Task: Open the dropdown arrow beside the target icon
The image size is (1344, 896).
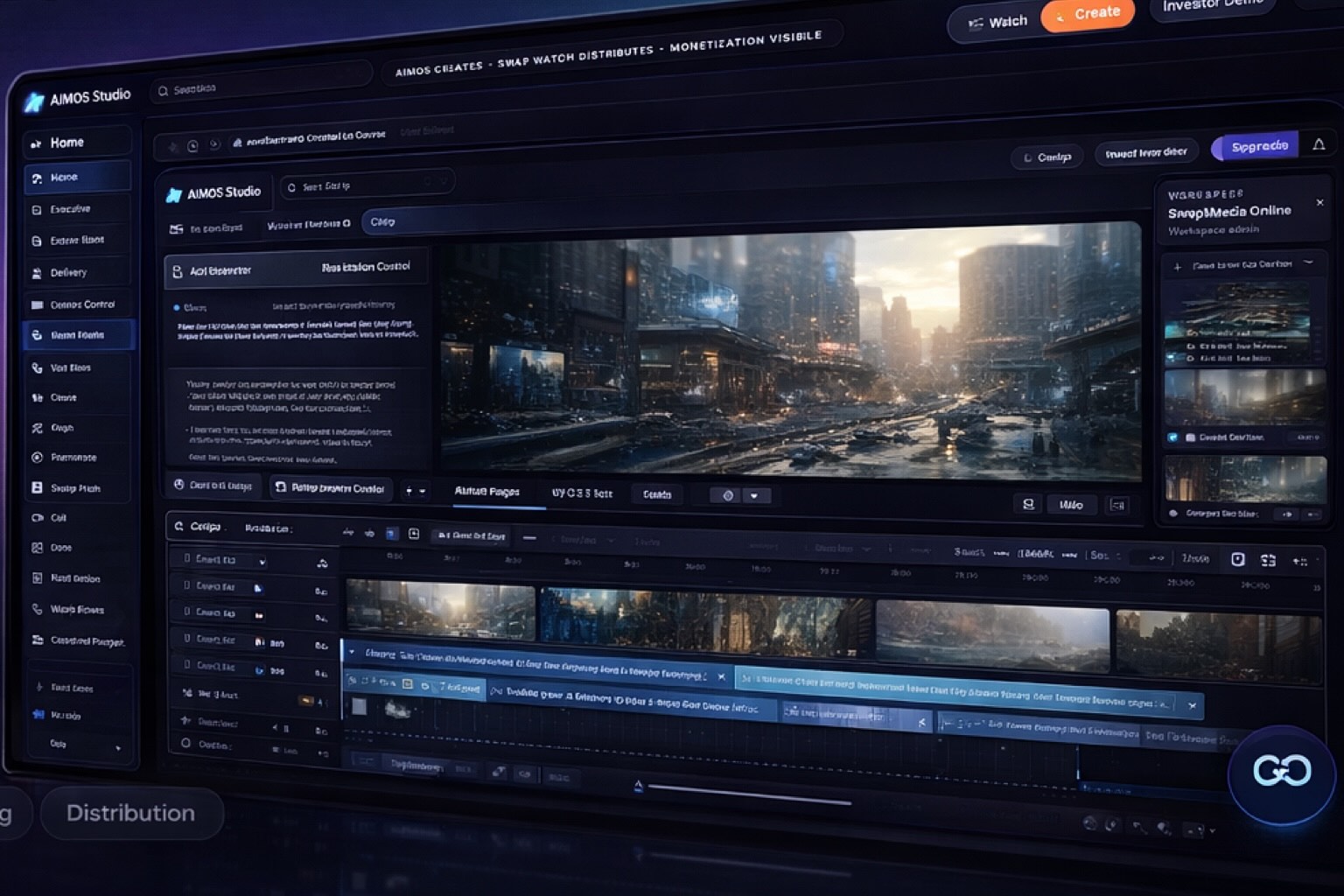Action: 754,496
